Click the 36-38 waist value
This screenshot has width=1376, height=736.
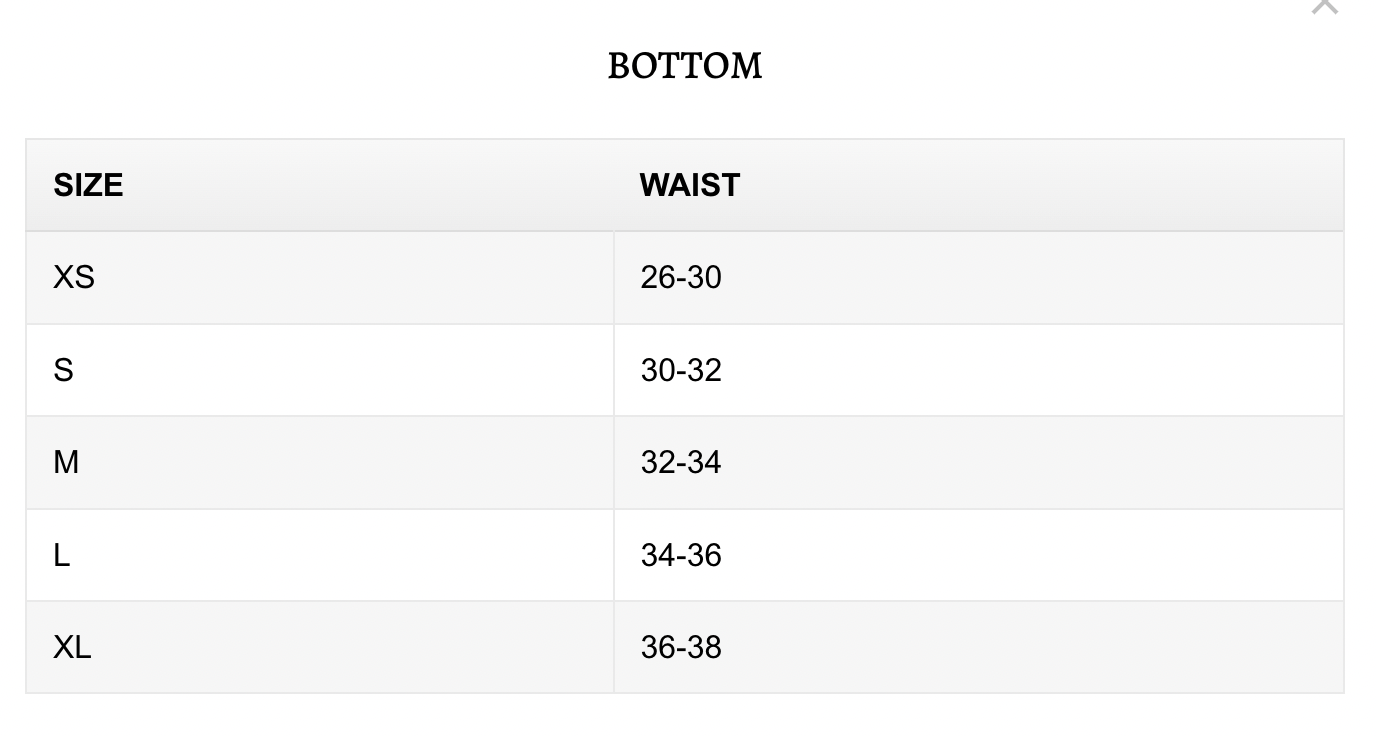tap(680, 647)
